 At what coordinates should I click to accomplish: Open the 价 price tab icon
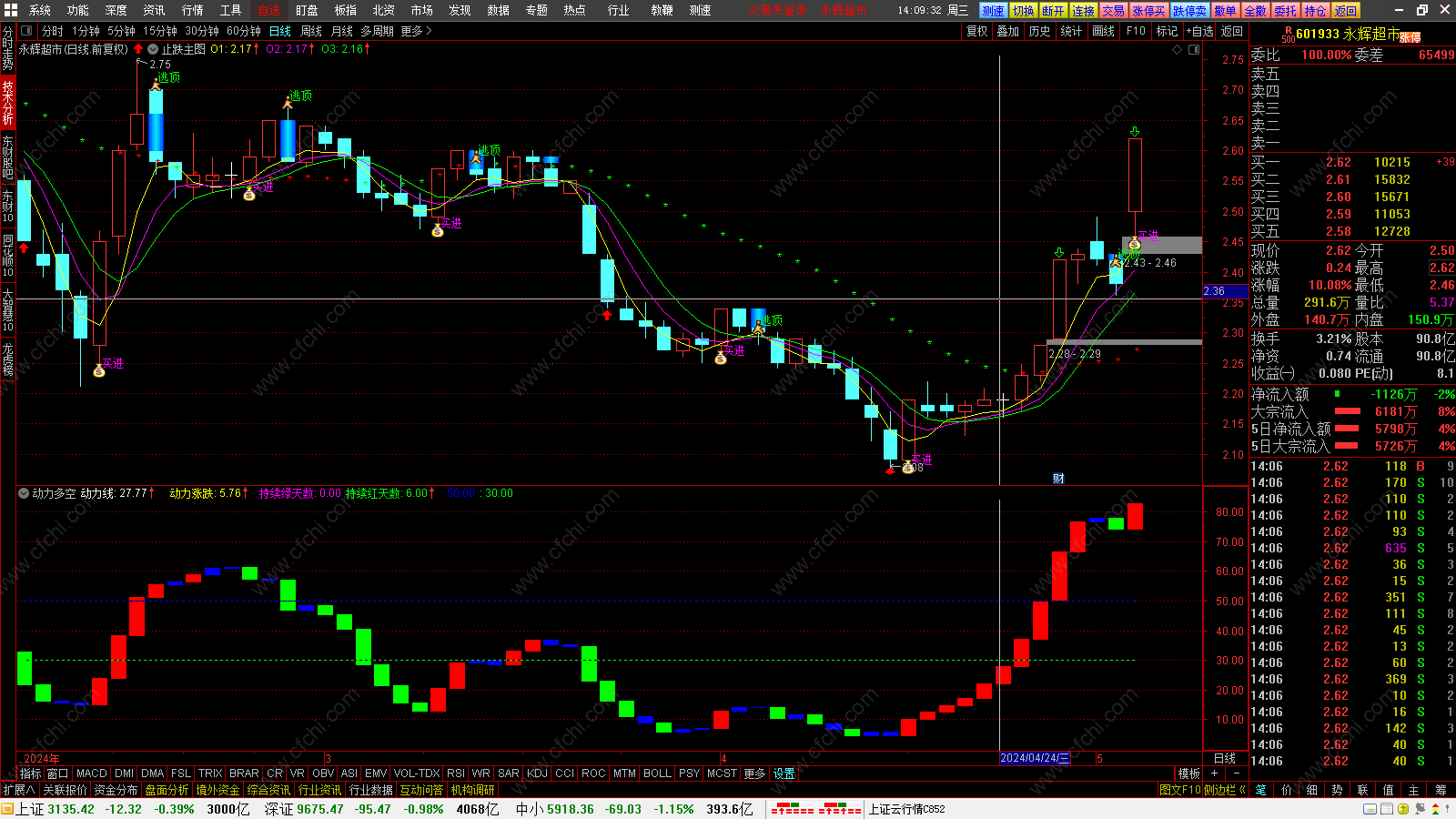coord(1287,790)
